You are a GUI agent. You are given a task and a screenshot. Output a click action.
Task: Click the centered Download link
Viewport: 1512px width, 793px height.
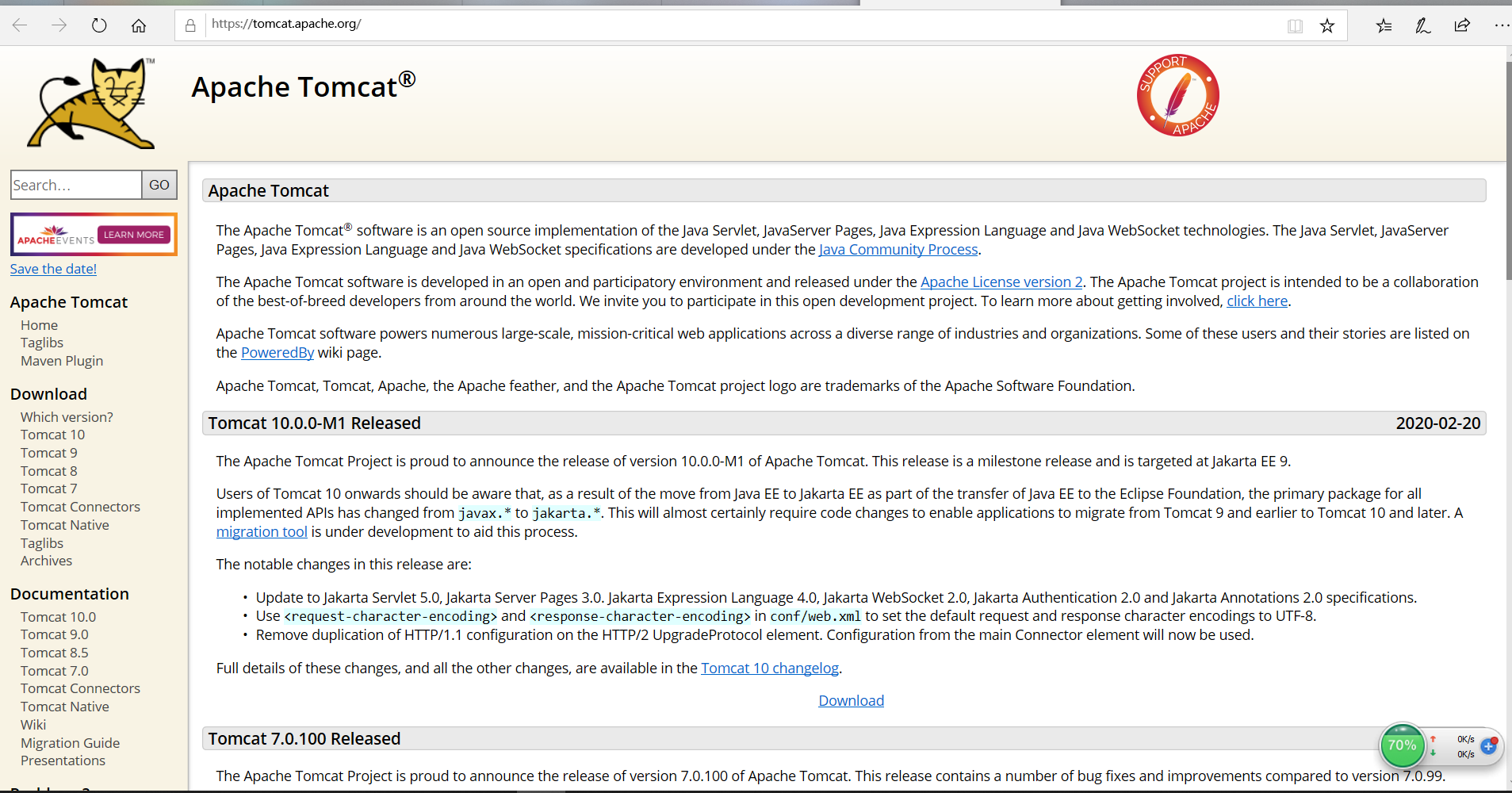pyautogui.click(x=852, y=701)
